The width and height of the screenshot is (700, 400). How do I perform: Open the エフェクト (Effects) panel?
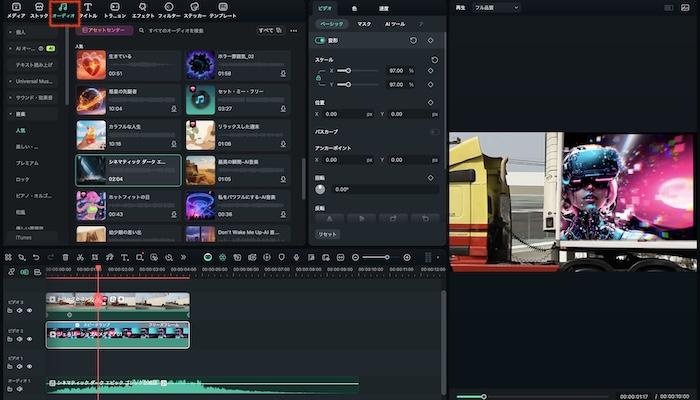click(x=142, y=11)
